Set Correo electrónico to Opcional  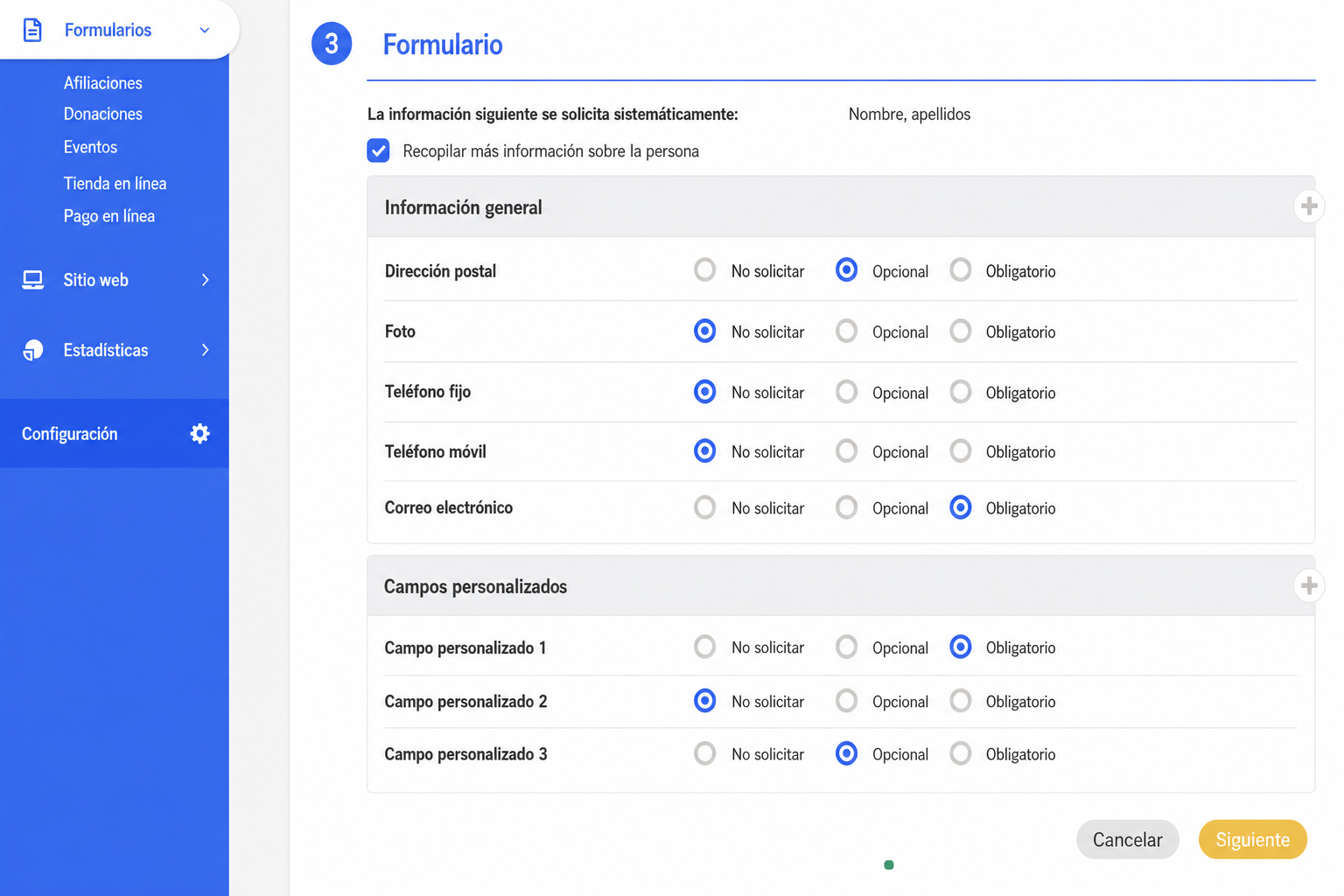point(846,507)
